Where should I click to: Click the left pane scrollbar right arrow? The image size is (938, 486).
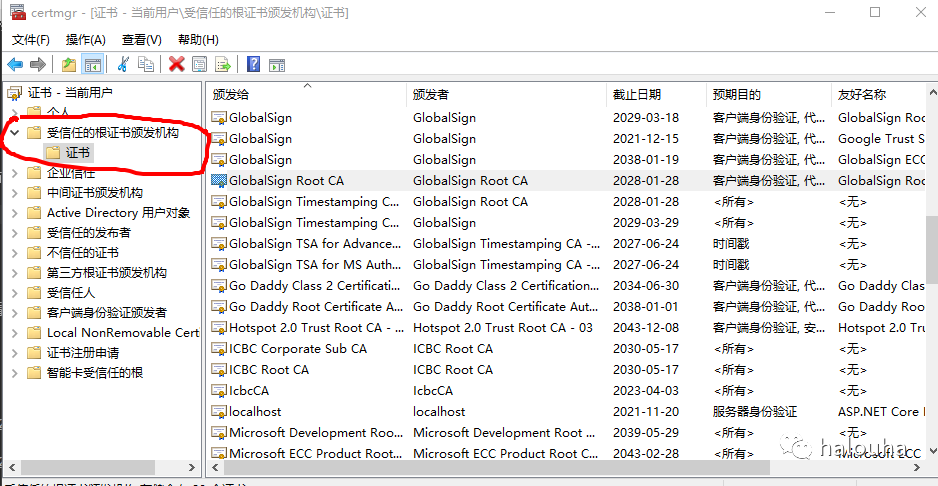coord(191,467)
